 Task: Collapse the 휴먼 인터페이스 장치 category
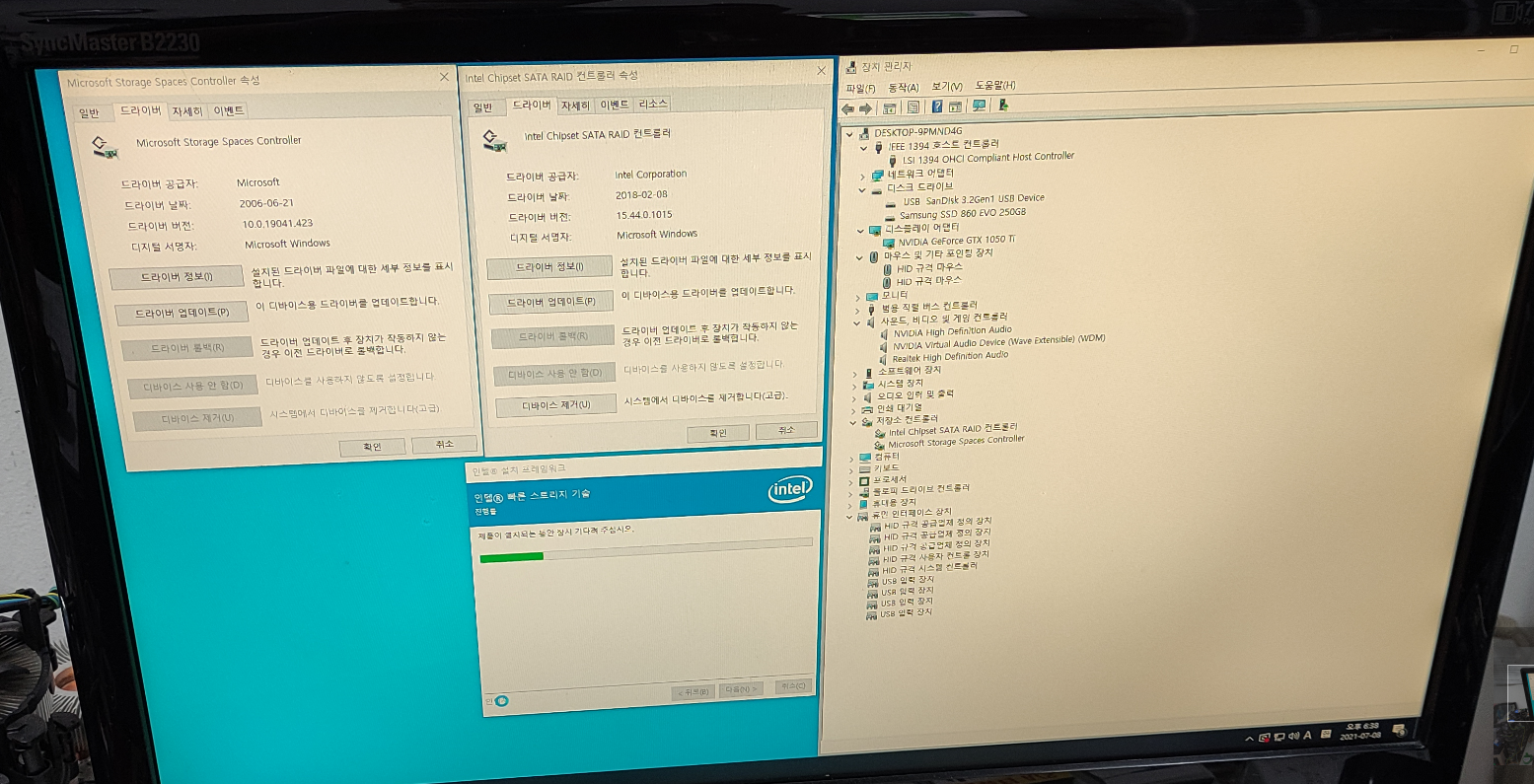pos(848,516)
